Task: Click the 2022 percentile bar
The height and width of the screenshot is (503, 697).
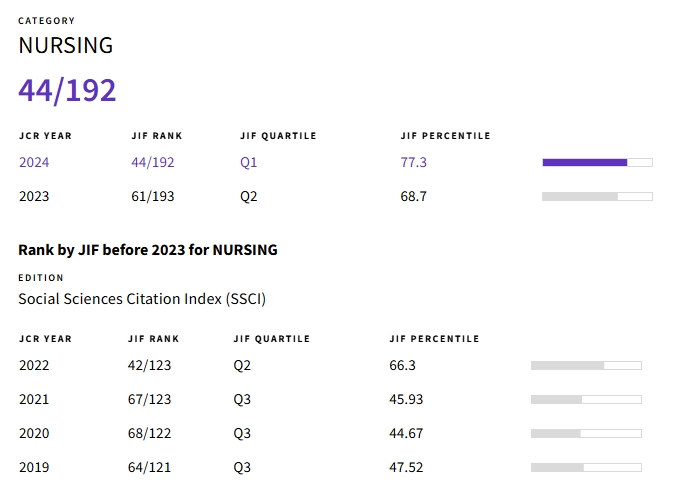Action: (x=586, y=365)
